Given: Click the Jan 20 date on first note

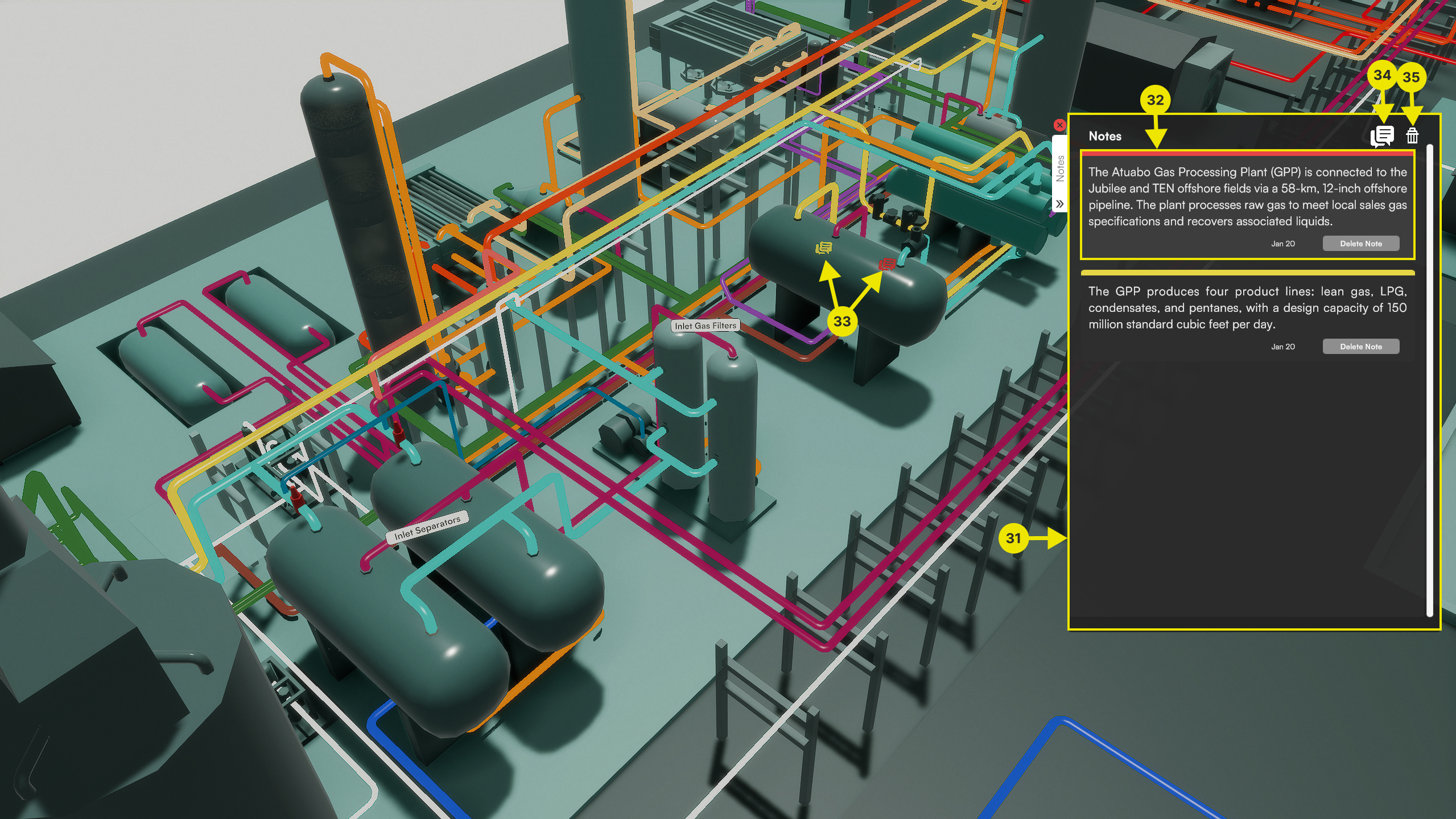Looking at the screenshot, I should click(x=1282, y=244).
